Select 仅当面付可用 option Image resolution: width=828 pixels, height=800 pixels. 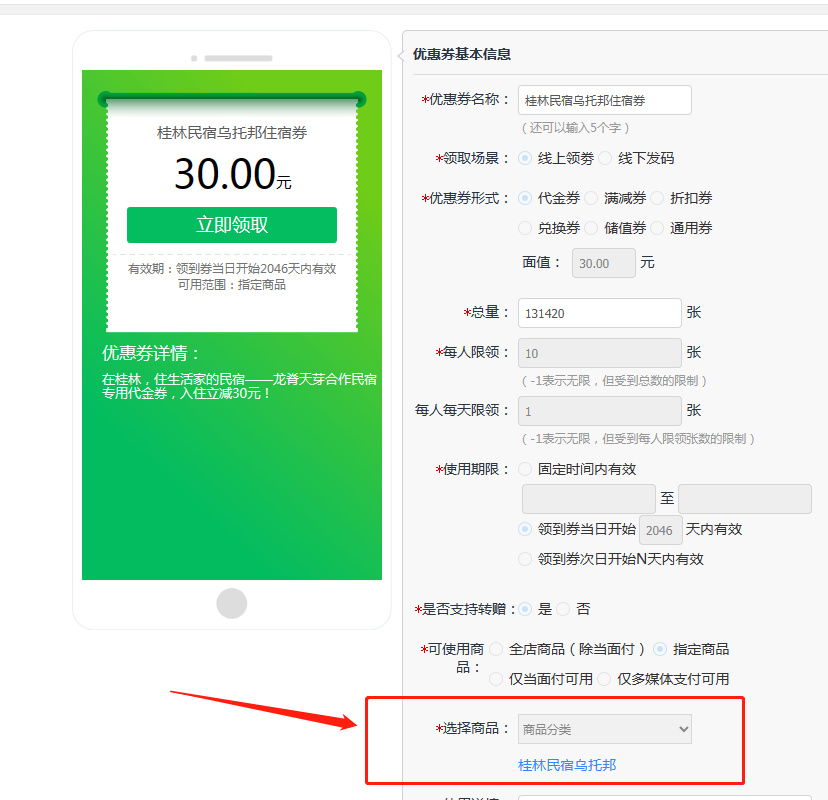coord(496,679)
